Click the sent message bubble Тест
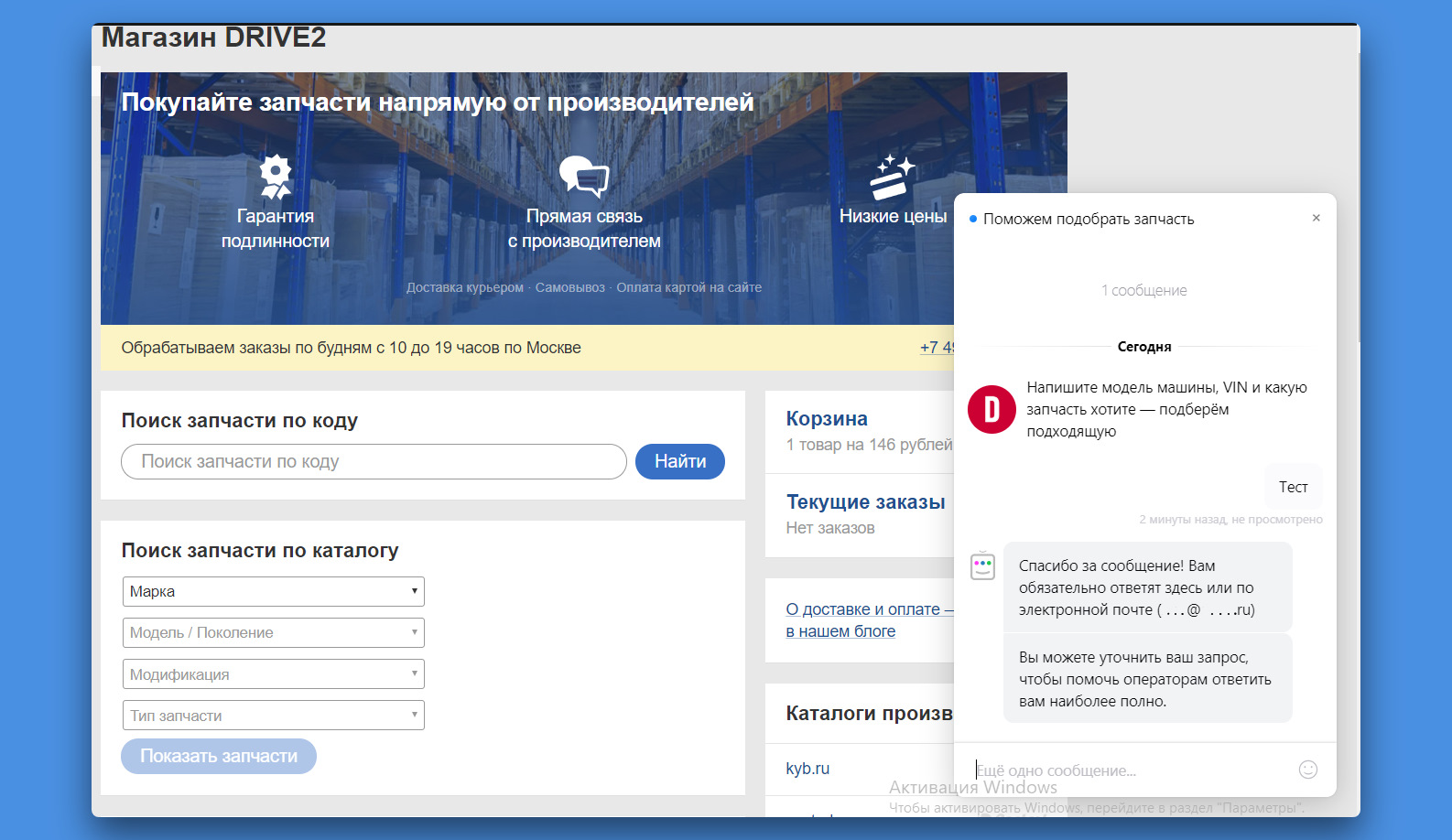 1294,487
